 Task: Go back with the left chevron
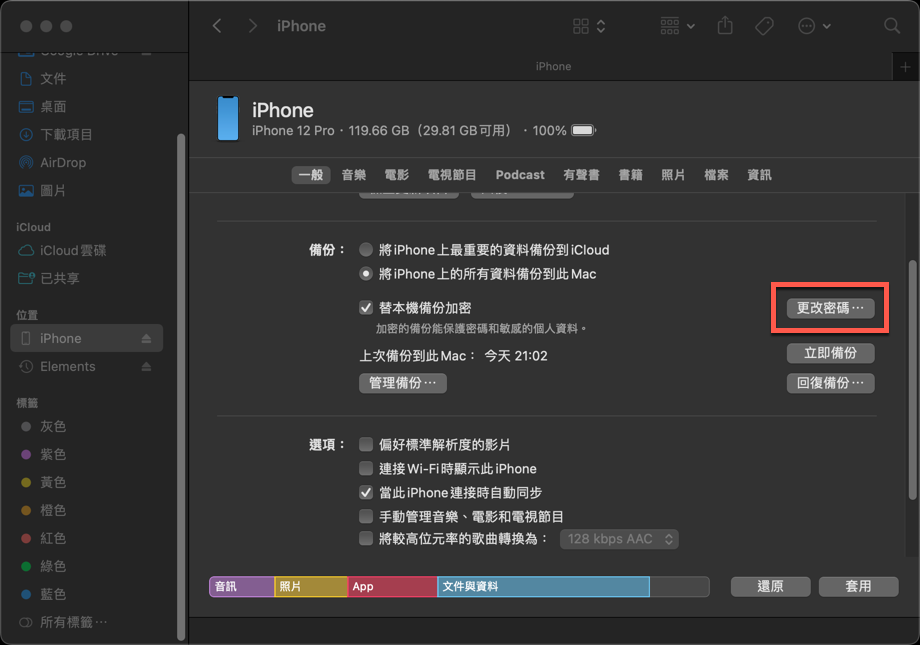217,26
